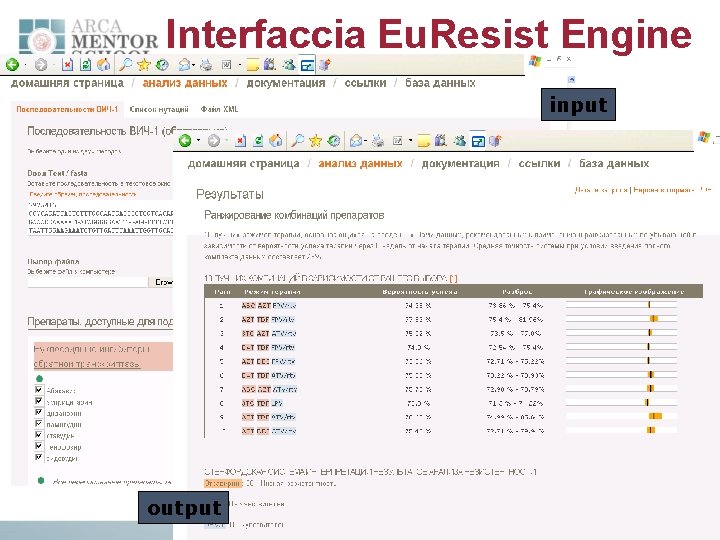Go back in the results window toolbar
Viewport: 720px width, 540px height.
point(185,141)
